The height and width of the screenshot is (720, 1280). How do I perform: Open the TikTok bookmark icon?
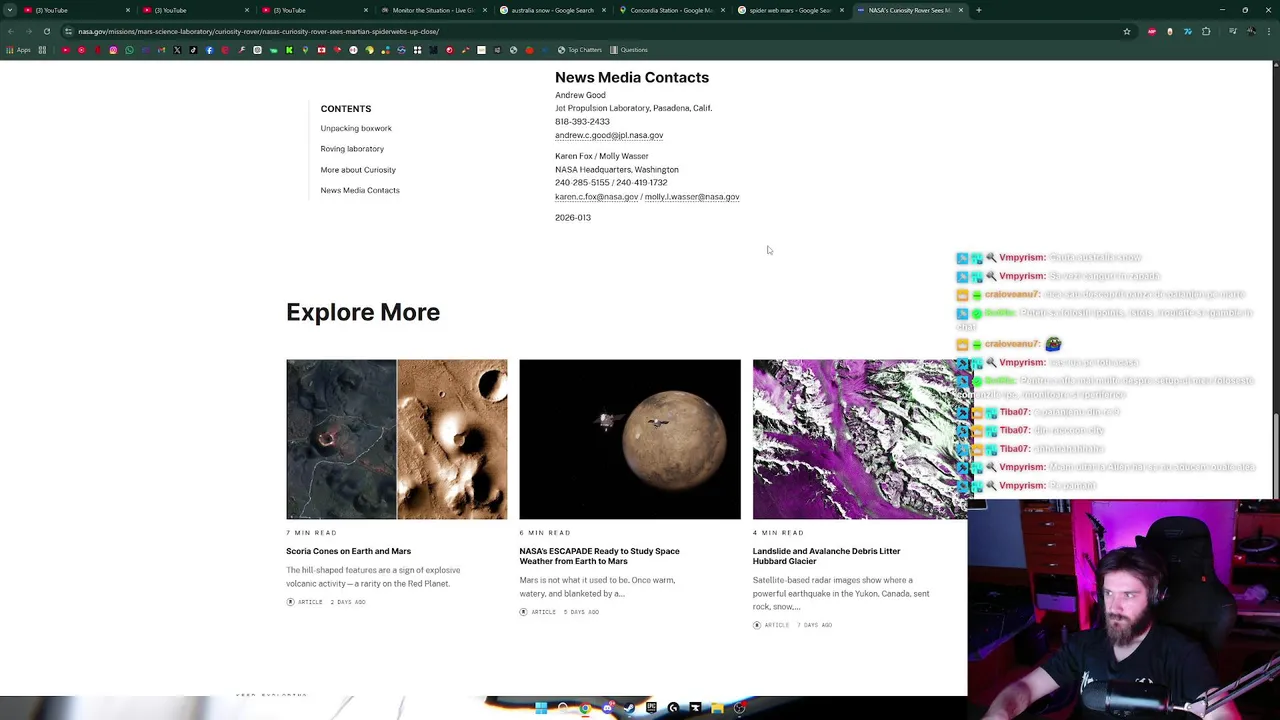193,50
